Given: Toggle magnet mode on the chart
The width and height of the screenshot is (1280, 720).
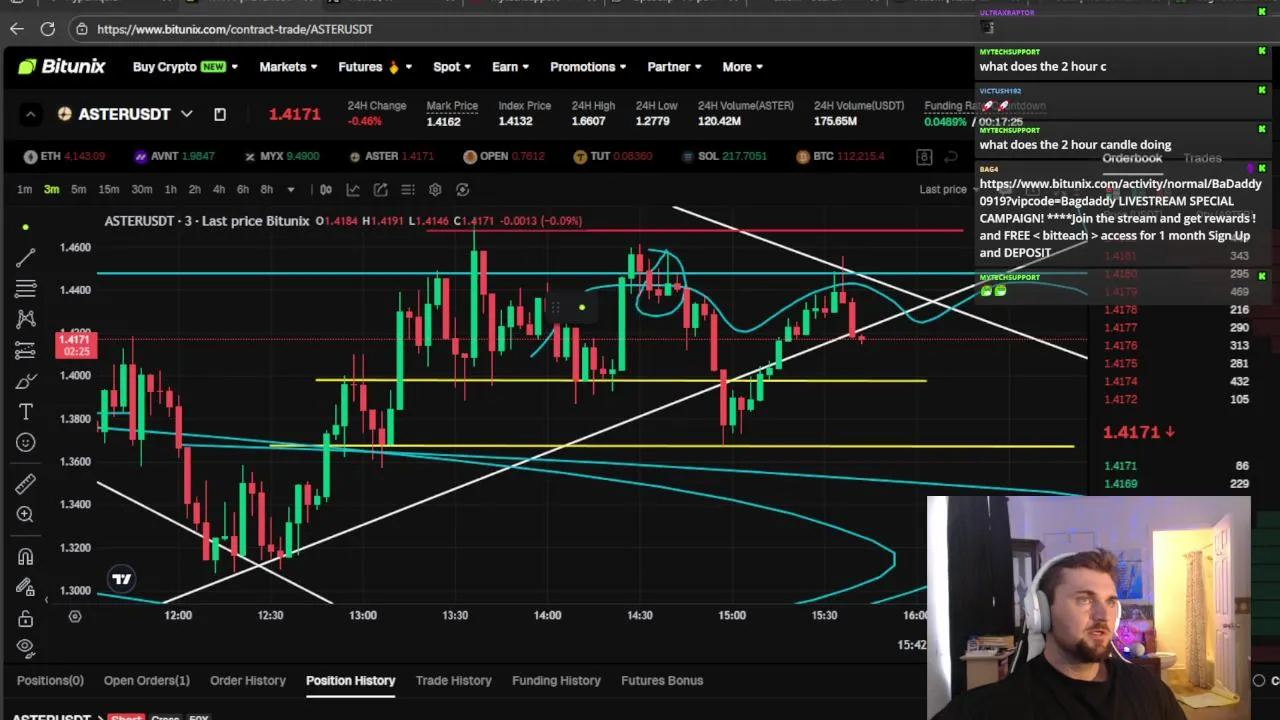Looking at the screenshot, I should pyautogui.click(x=26, y=557).
